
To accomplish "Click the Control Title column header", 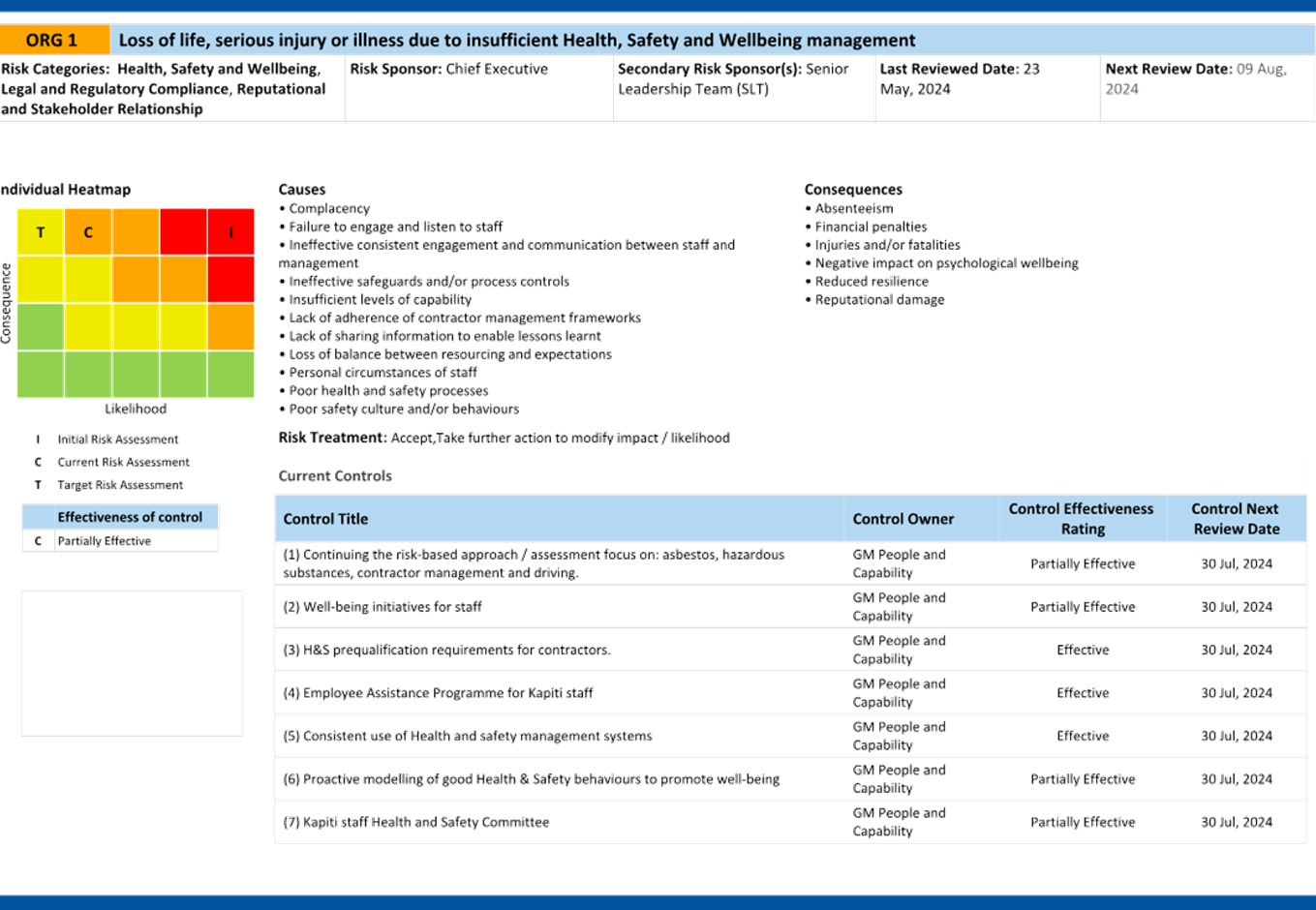I will point(325,519).
